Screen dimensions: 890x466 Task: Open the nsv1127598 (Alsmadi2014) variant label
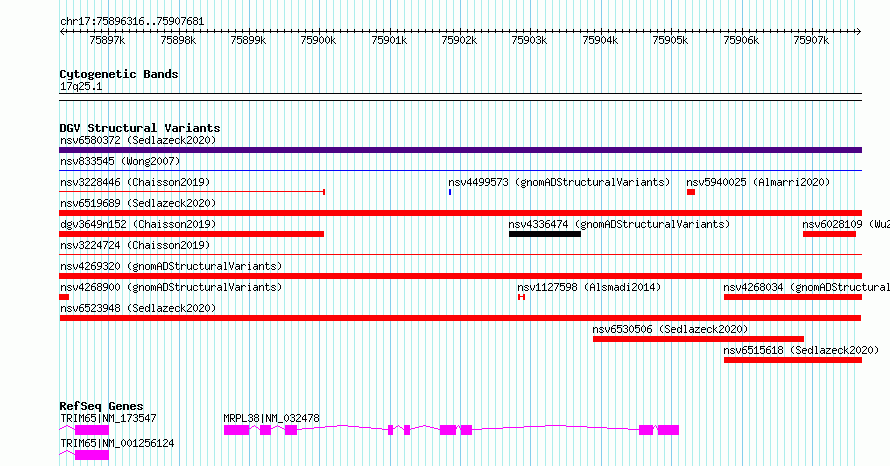pos(589,287)
